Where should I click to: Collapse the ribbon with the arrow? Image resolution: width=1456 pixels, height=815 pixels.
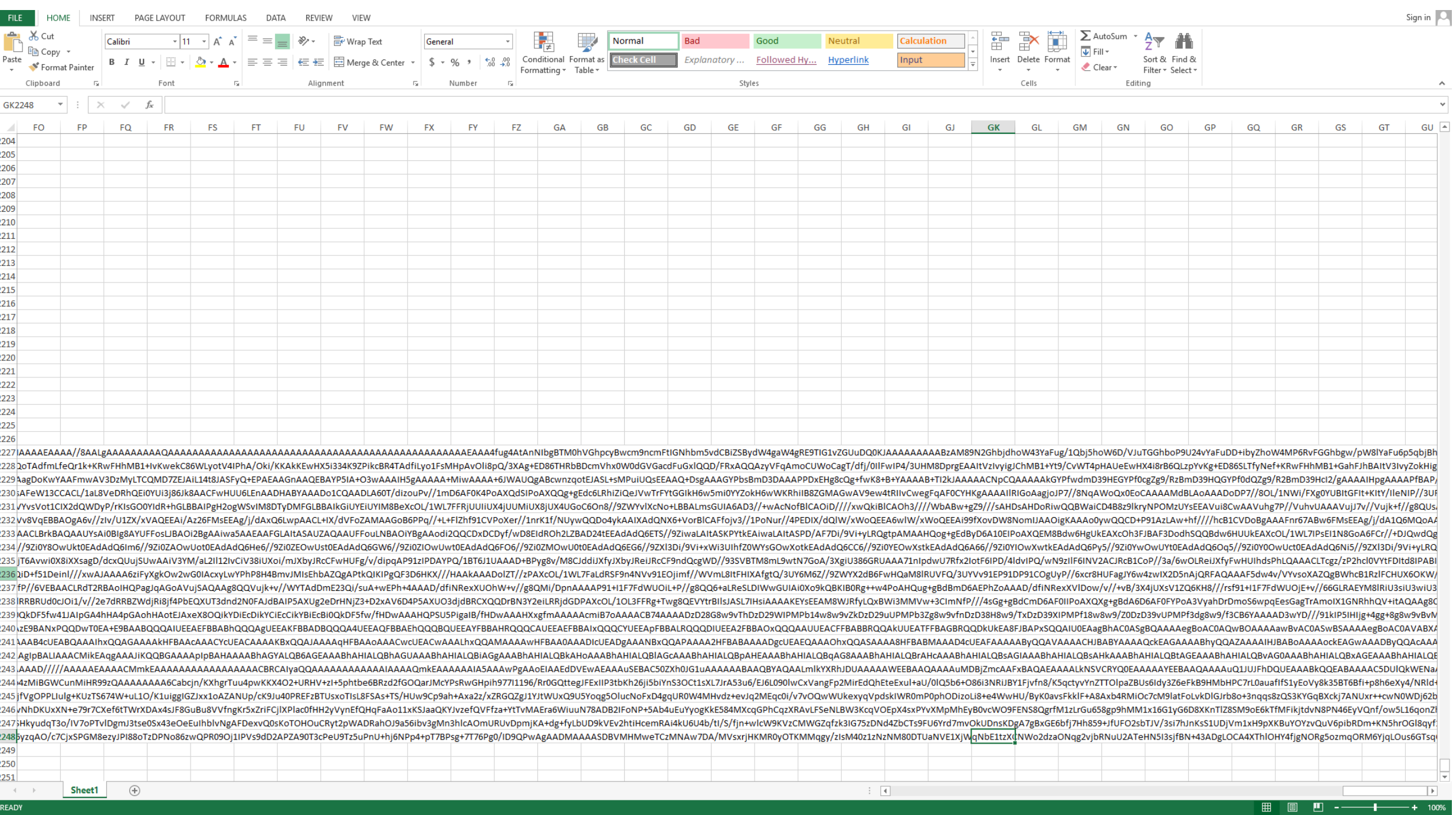(x=1442, y=83)
